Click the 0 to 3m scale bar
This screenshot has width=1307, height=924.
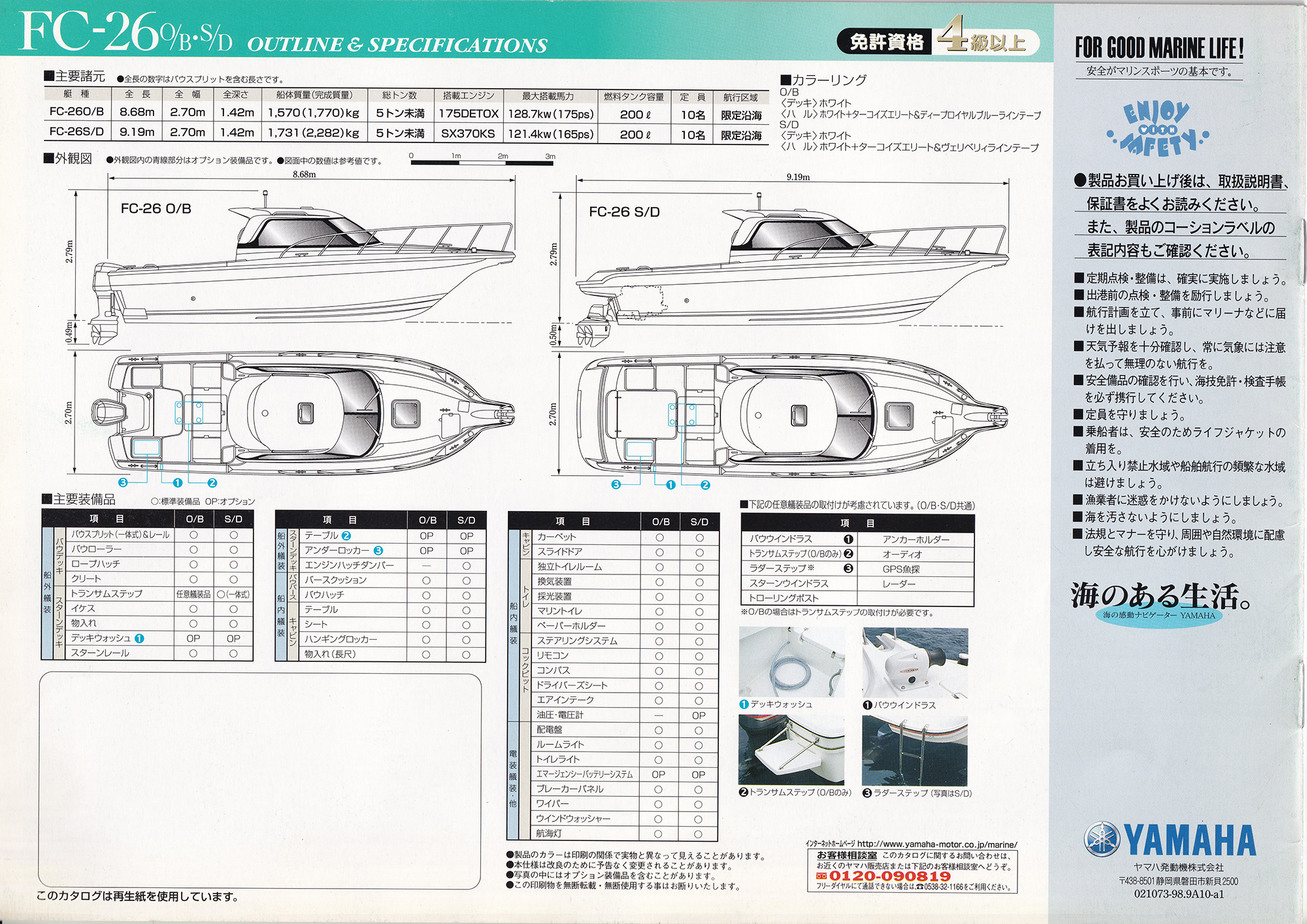[x=482, y=159]
